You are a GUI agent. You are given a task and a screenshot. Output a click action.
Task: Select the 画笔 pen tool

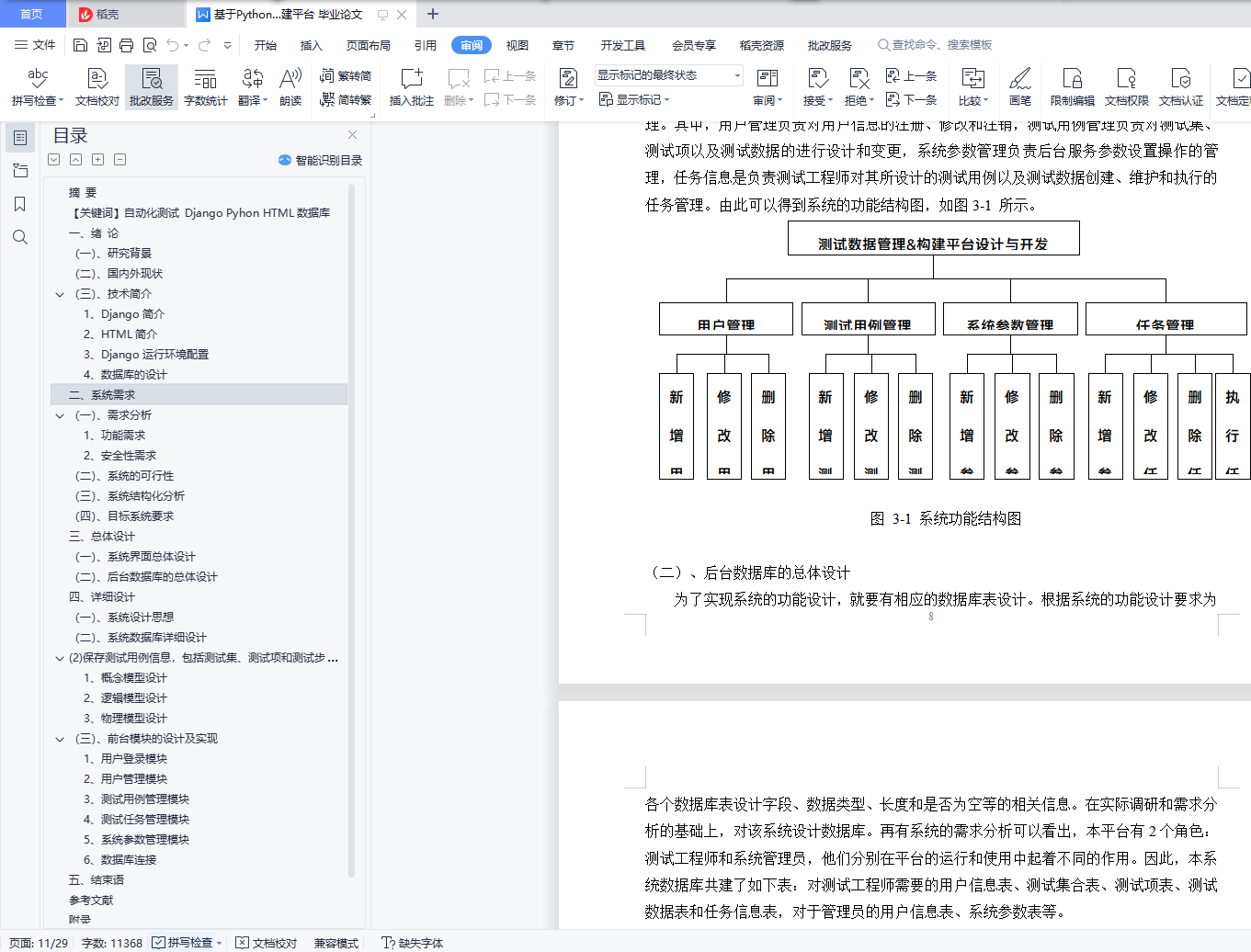(1020, 87)
